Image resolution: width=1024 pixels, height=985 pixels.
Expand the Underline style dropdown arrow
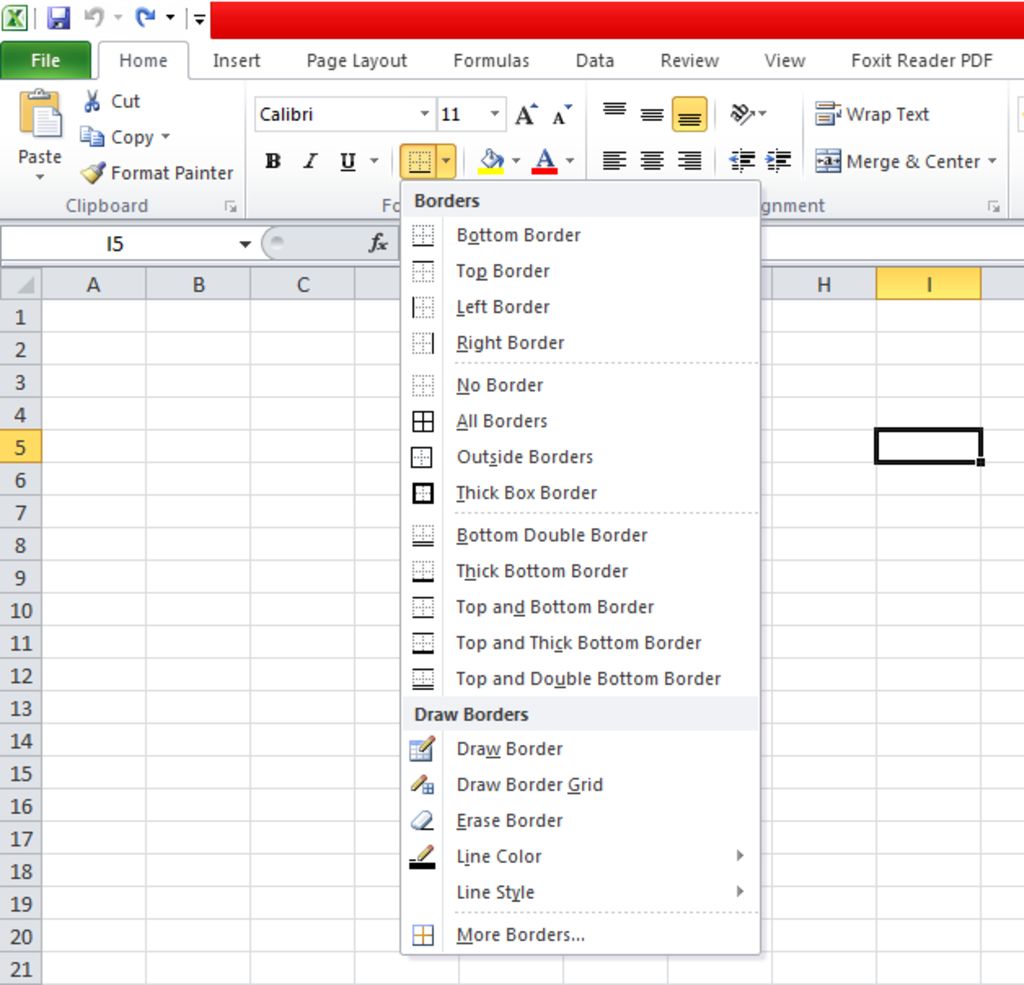click(x=374, y=161)
